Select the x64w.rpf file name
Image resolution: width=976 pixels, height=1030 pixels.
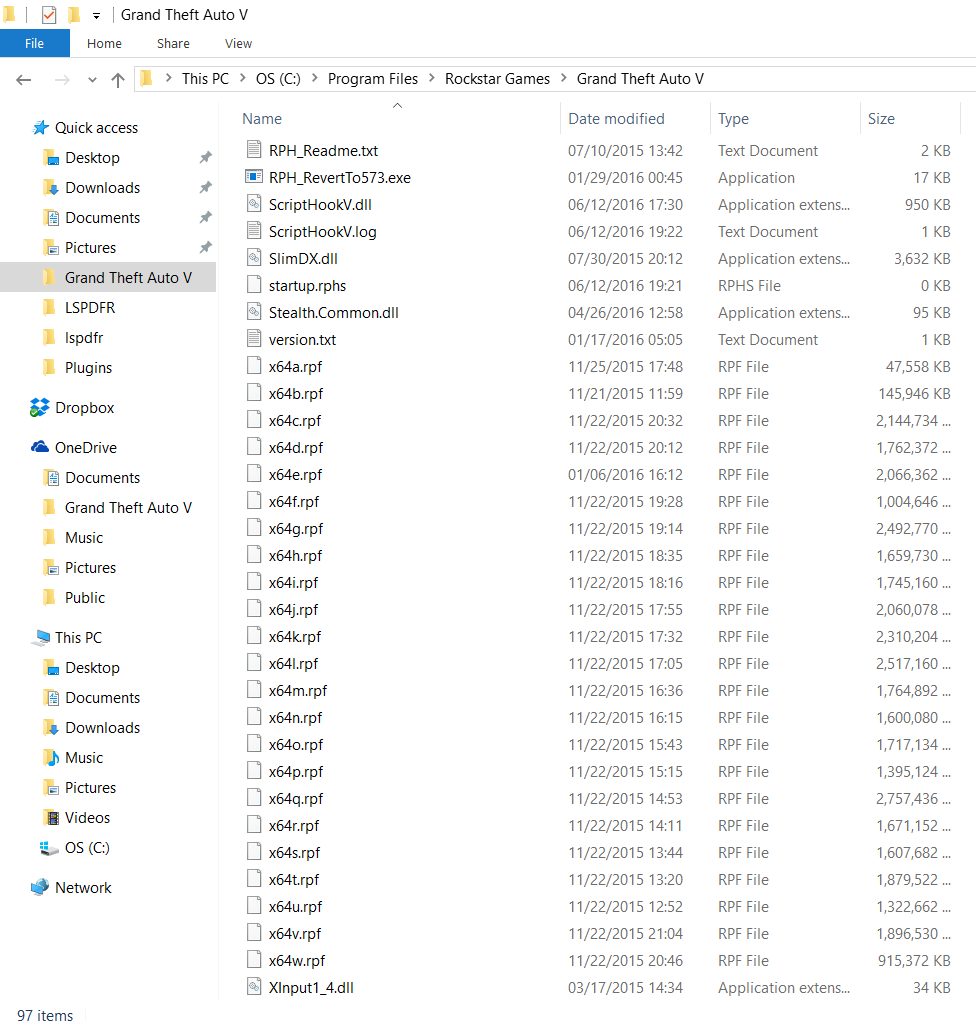tap(297, 960)
